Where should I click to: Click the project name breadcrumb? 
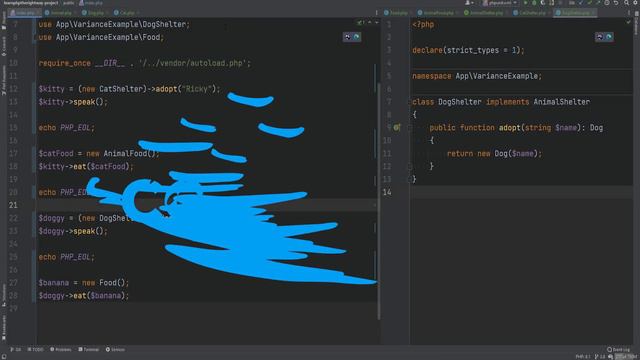click(31, 3)
